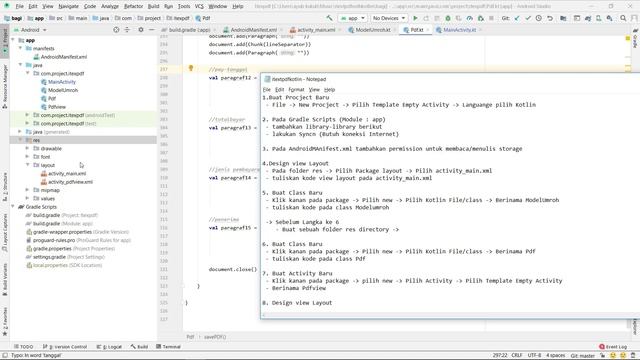Open the Logcat tool window button
Screen dimensions: 640x360
pyautogui.click(x=109, y=347)
